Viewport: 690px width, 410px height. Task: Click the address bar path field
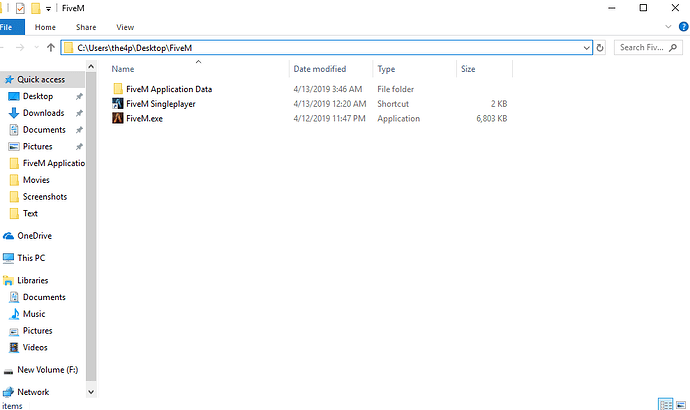click(x=327, y=48)
